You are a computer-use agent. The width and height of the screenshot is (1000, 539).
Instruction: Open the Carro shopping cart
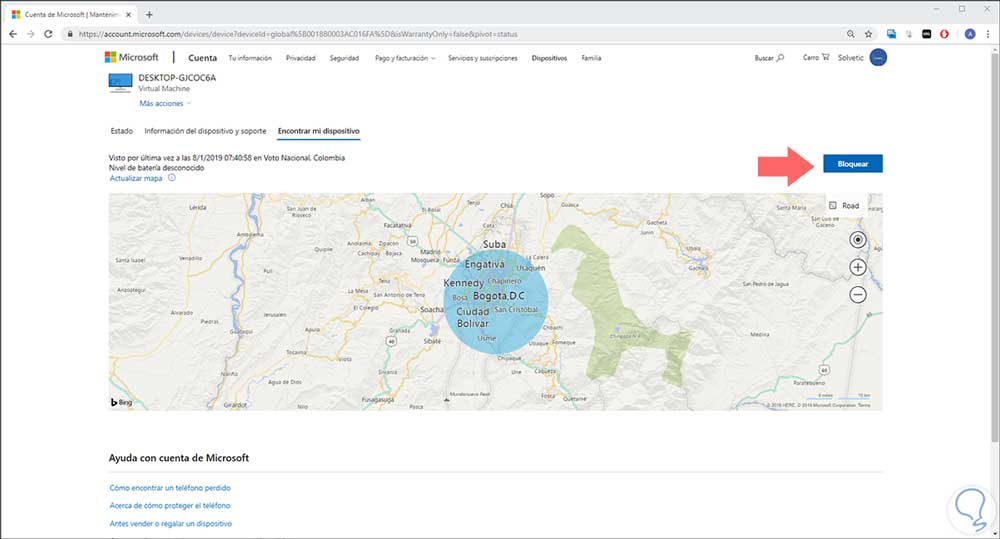coord(816,57)
